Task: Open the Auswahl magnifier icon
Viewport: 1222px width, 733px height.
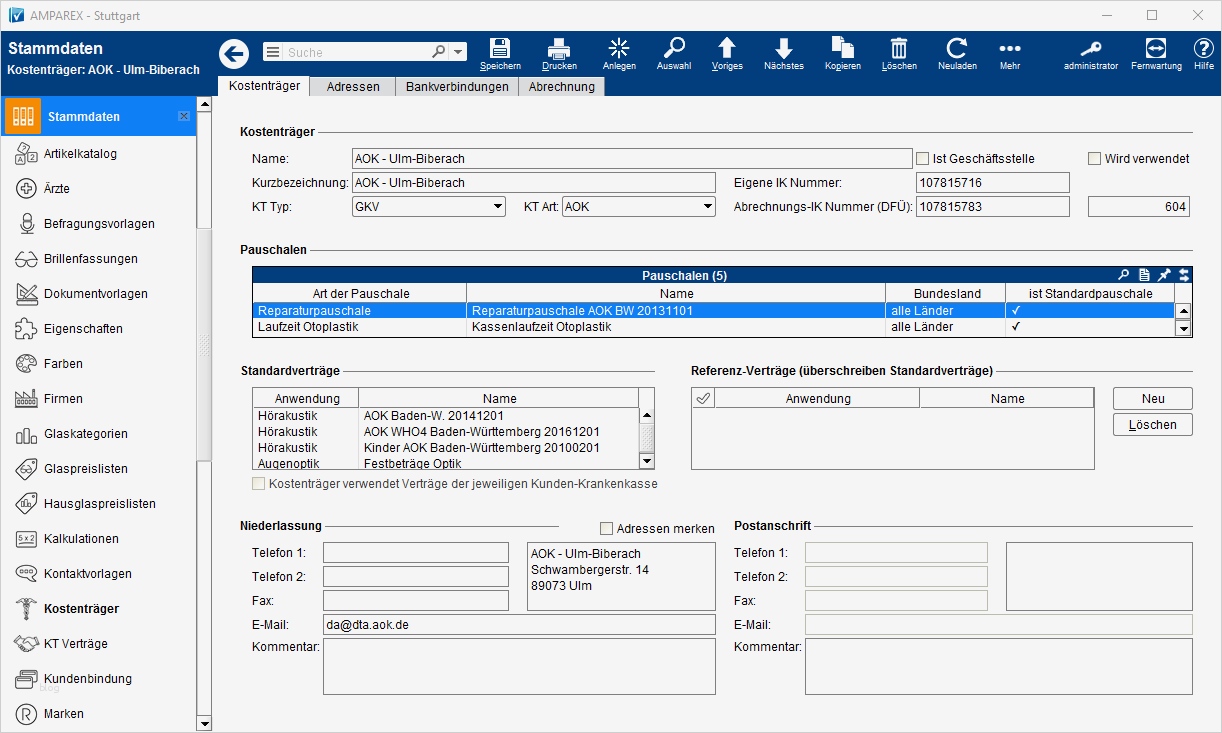Action: [x=674, y=49]
